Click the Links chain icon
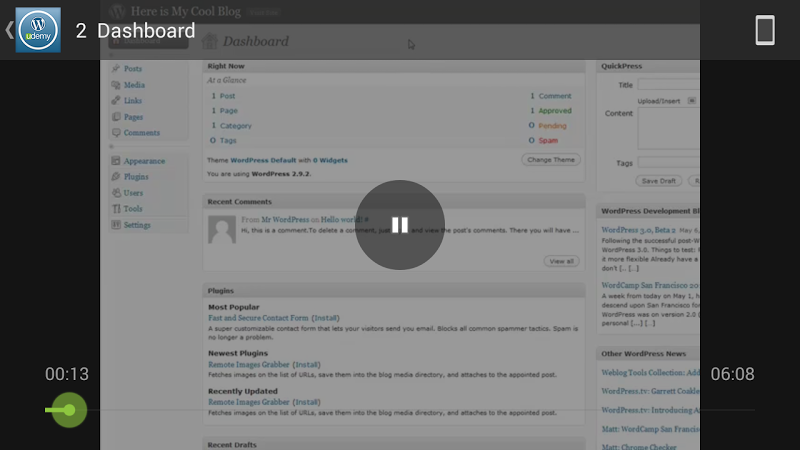This screenshot has height=450, width=800. tap(116, 101)
